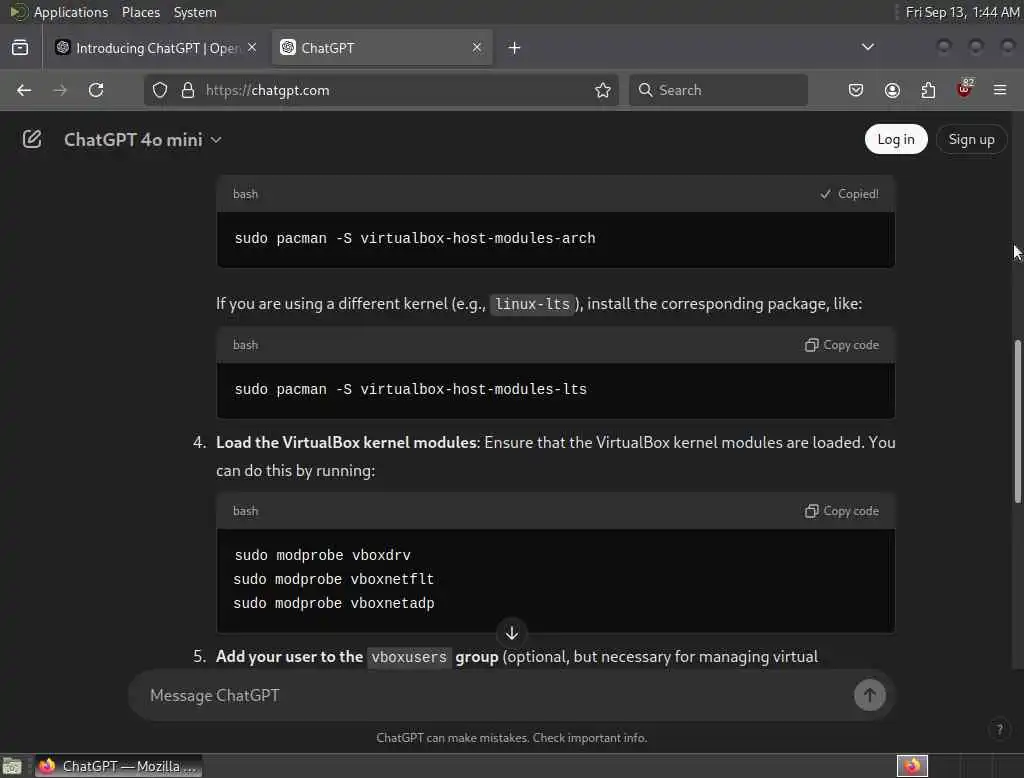Open the help question mark button

[x=999, y=729]
